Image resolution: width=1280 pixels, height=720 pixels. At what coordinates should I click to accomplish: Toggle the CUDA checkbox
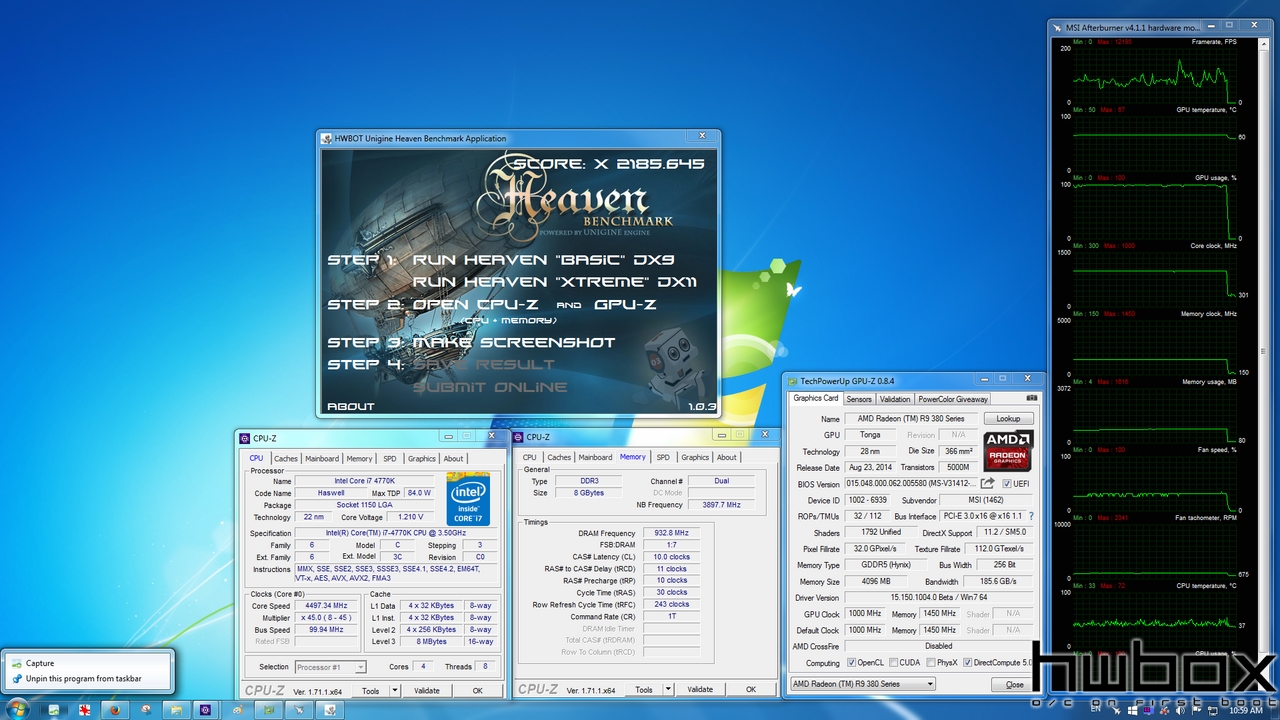892,663
